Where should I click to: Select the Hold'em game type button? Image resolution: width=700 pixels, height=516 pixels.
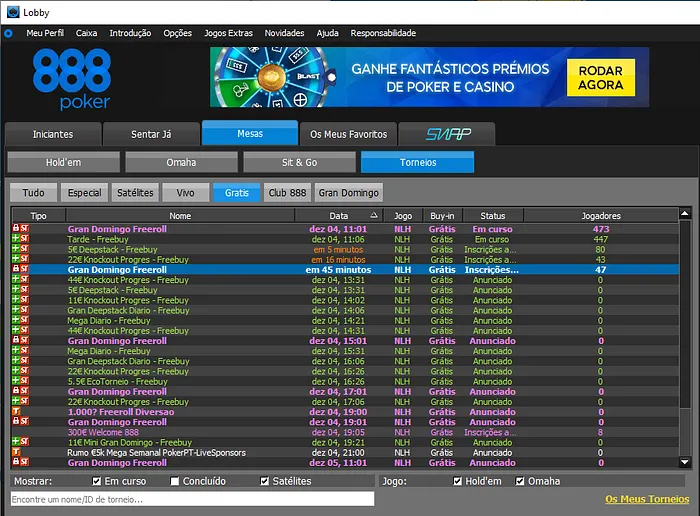(64, 162)
